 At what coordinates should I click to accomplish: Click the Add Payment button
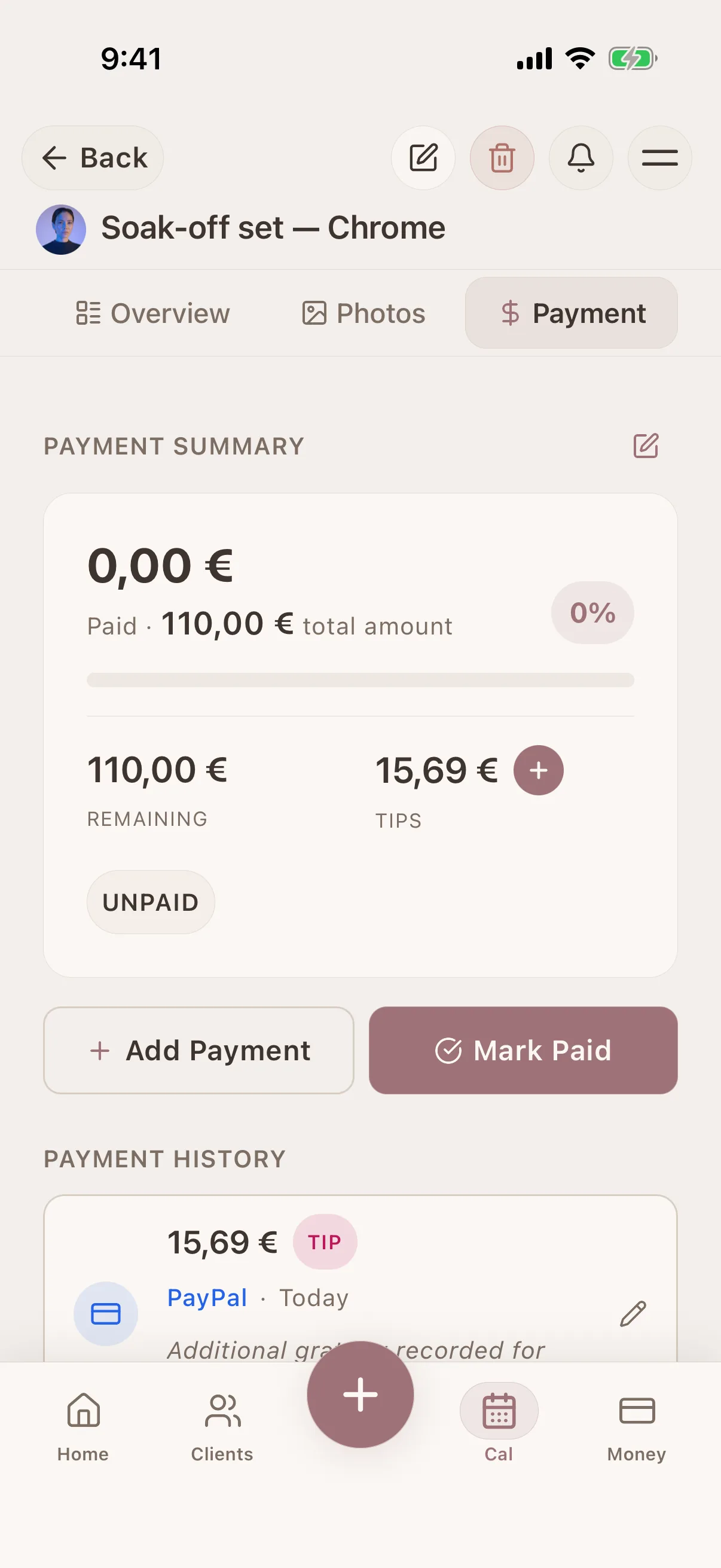[x=199, y=1050]
